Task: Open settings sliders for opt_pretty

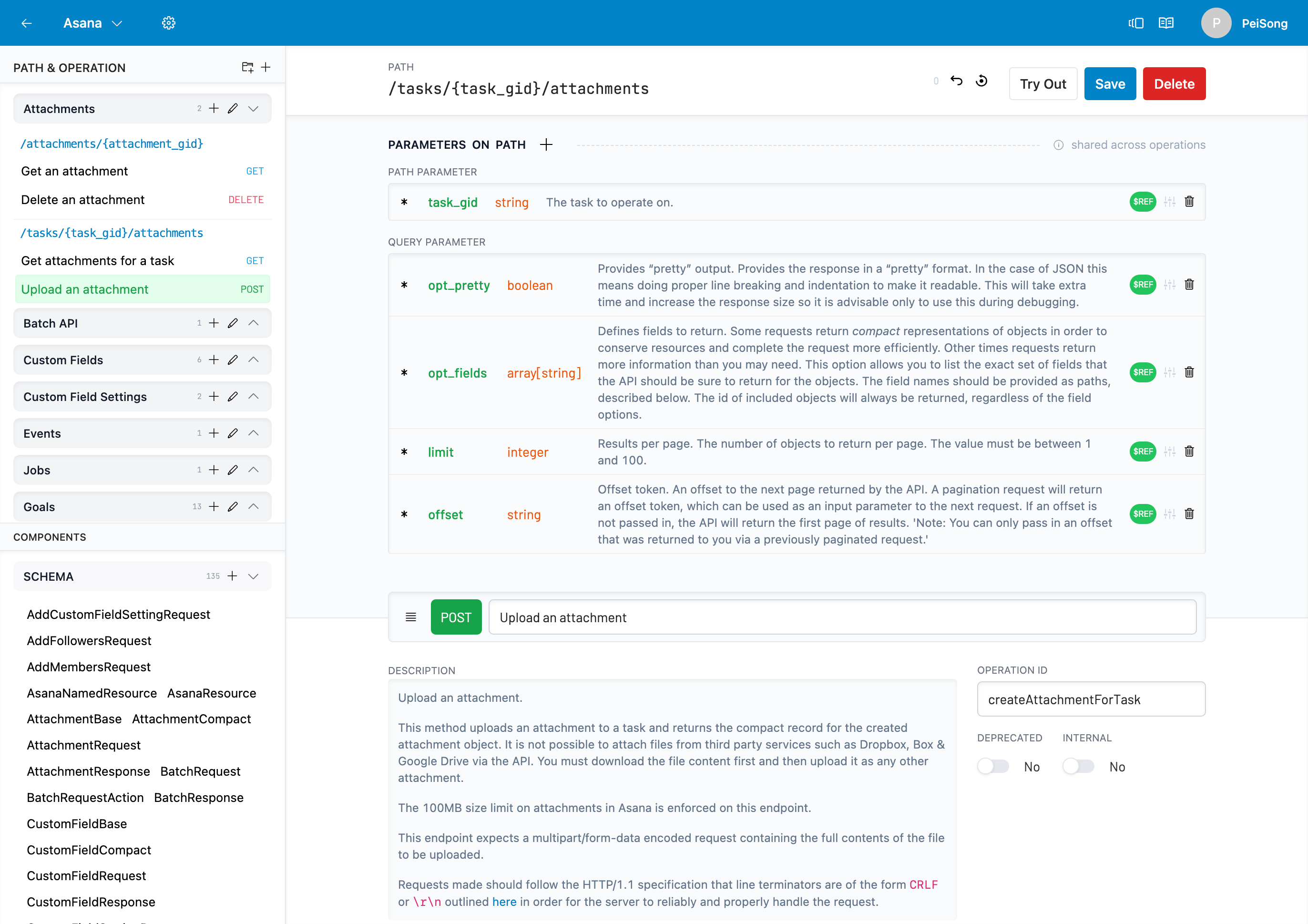Action: click(x=1170, y=285)
